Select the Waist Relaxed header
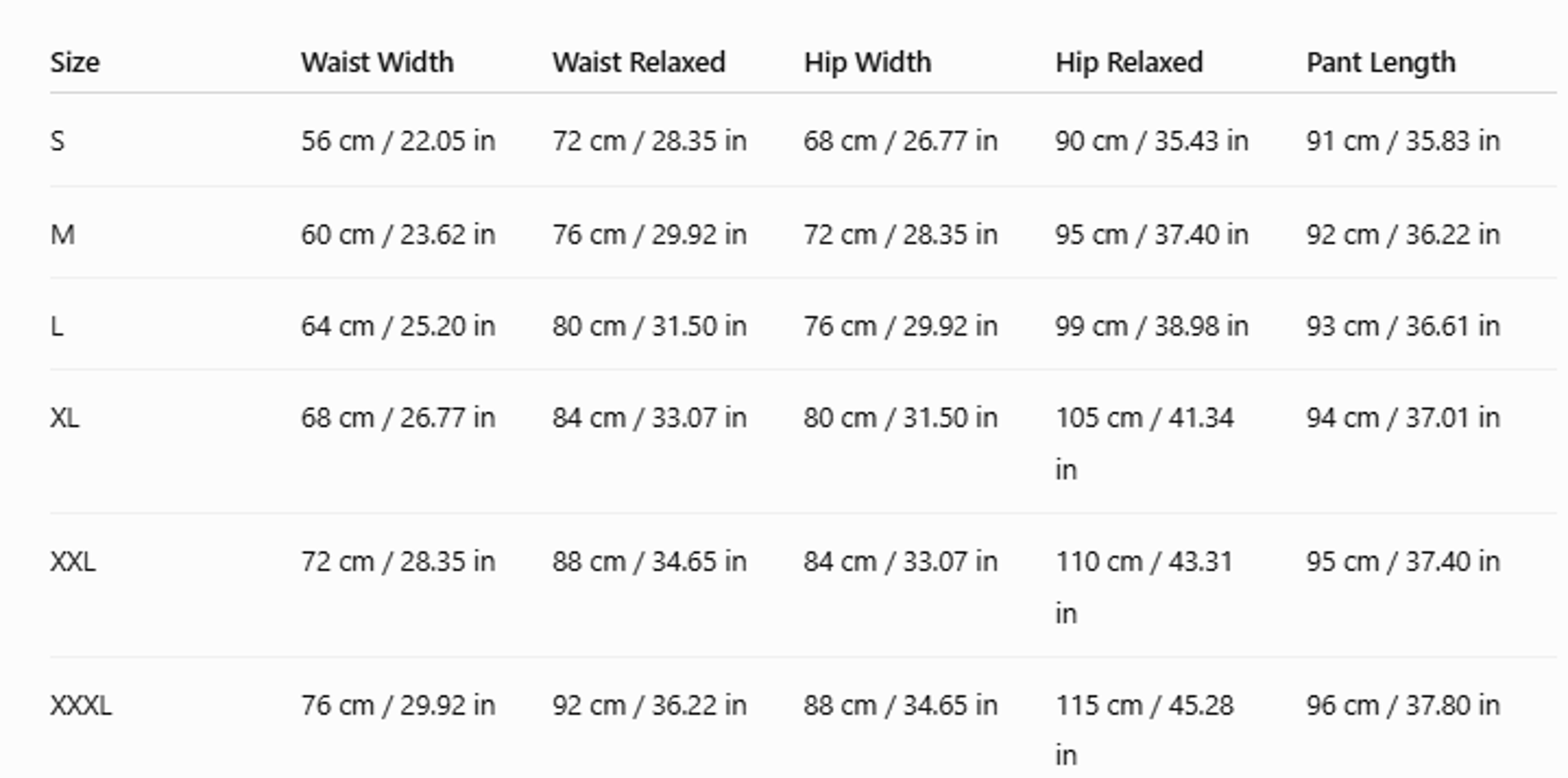This screenshot has height=778, width=1568. point(639,62)
